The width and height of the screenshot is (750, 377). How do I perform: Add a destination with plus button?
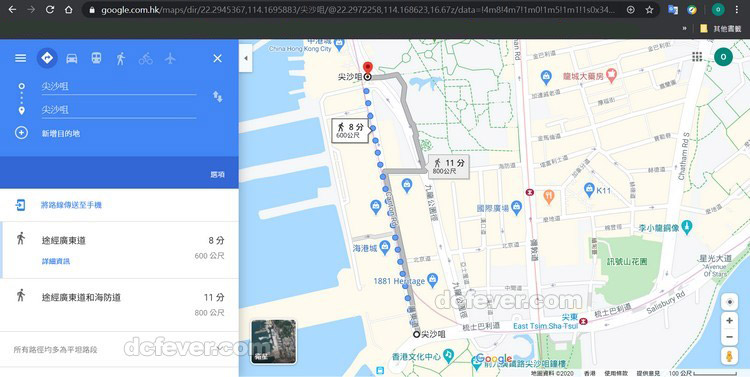pos(21,133)
